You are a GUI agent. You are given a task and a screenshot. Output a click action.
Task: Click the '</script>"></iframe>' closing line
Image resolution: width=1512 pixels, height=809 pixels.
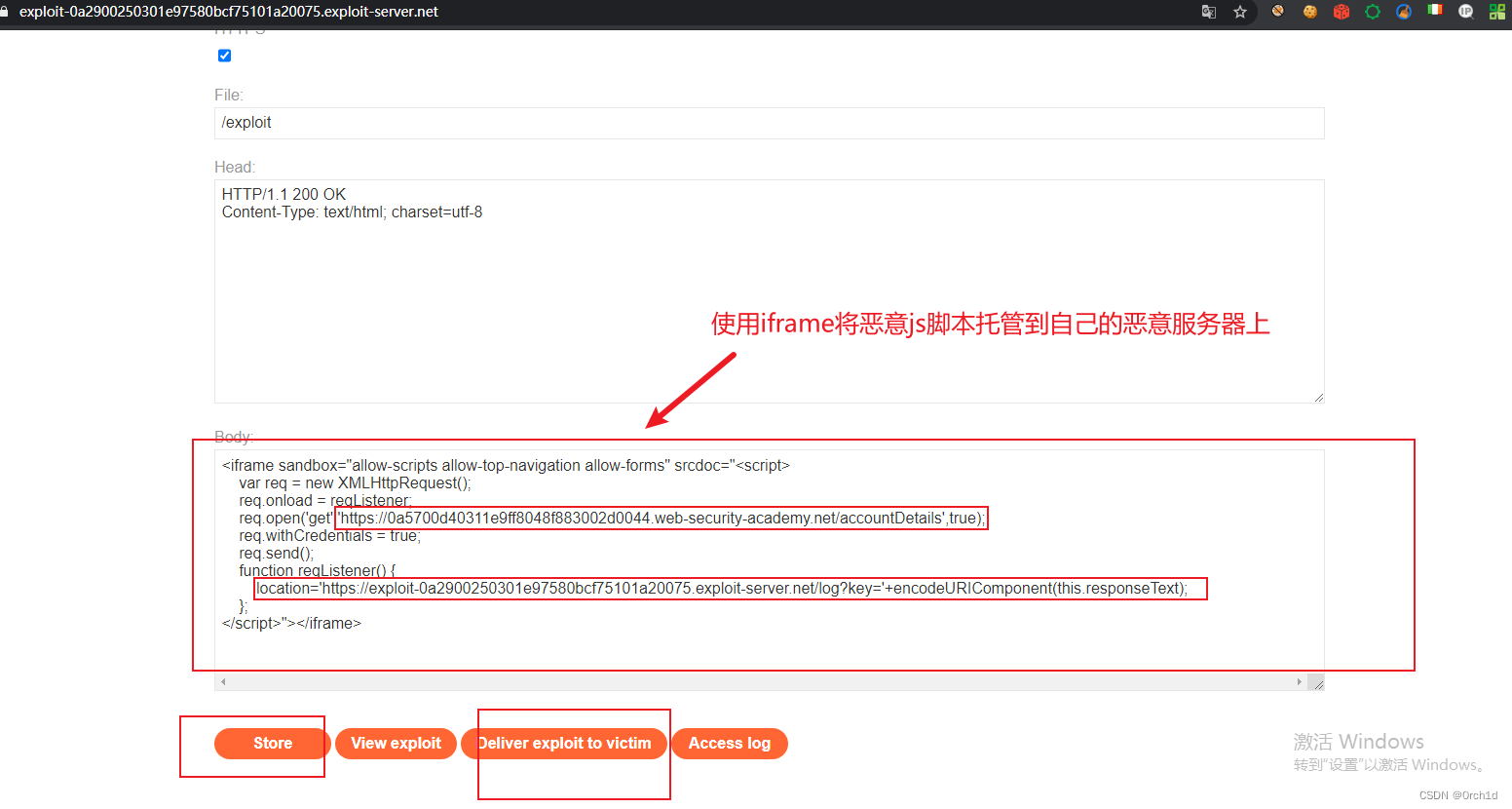coord(291,623)
